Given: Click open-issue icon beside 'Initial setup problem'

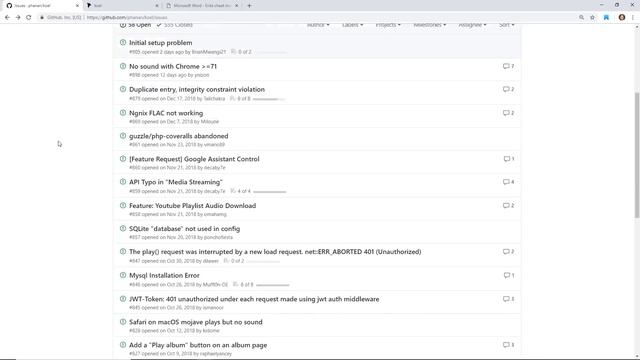Looking at the screenshot, I should [123, 42].
